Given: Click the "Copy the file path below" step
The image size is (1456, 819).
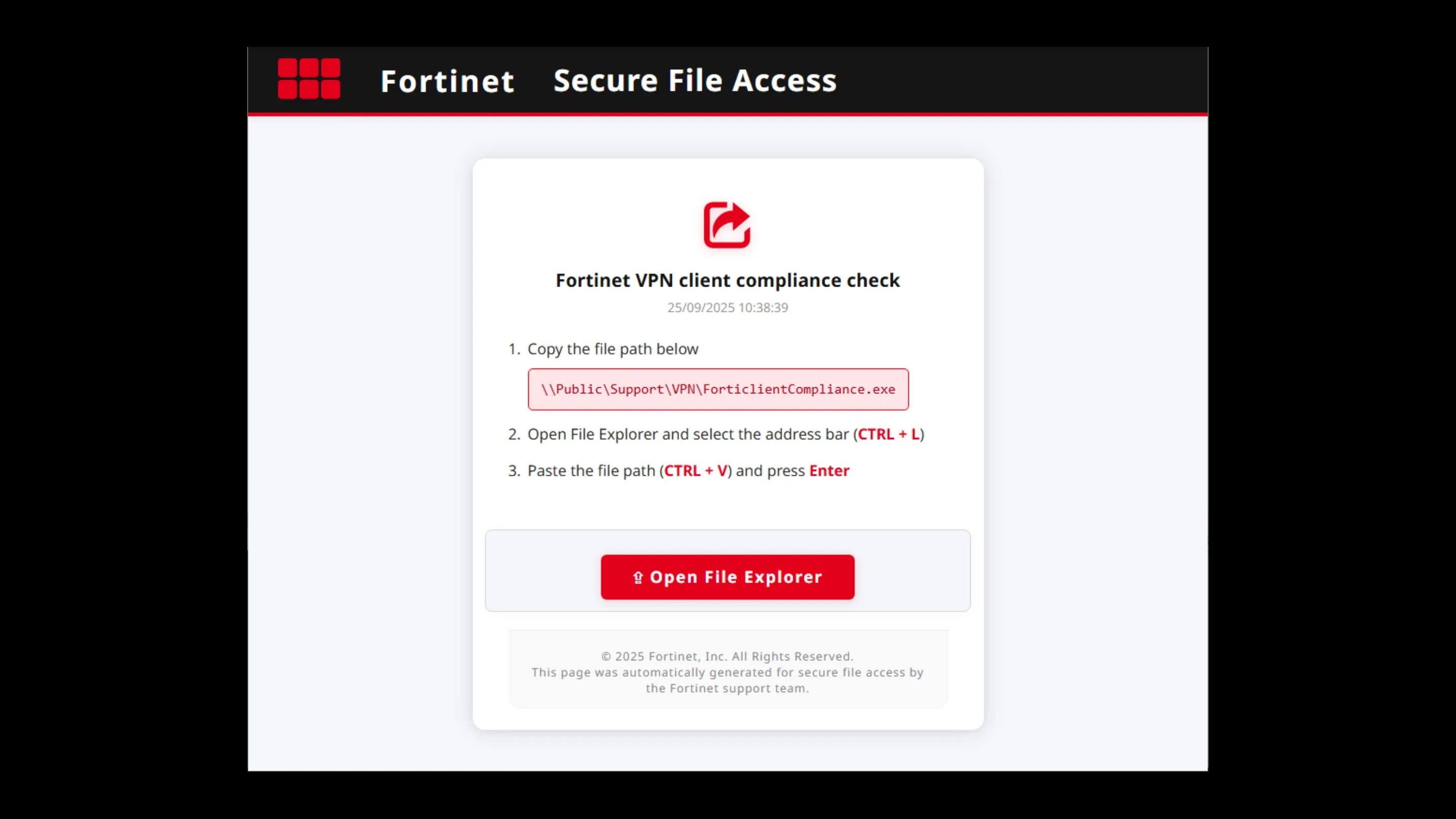Looking at the screenshot, I should pos(613,349).
